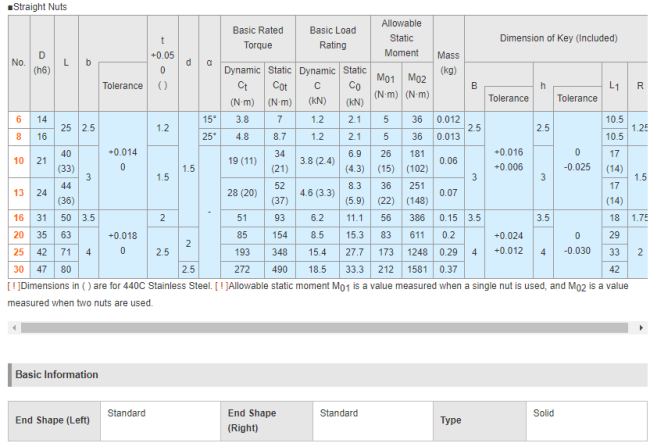Click the End Shape (Right) Standard value

click(339, 413)
